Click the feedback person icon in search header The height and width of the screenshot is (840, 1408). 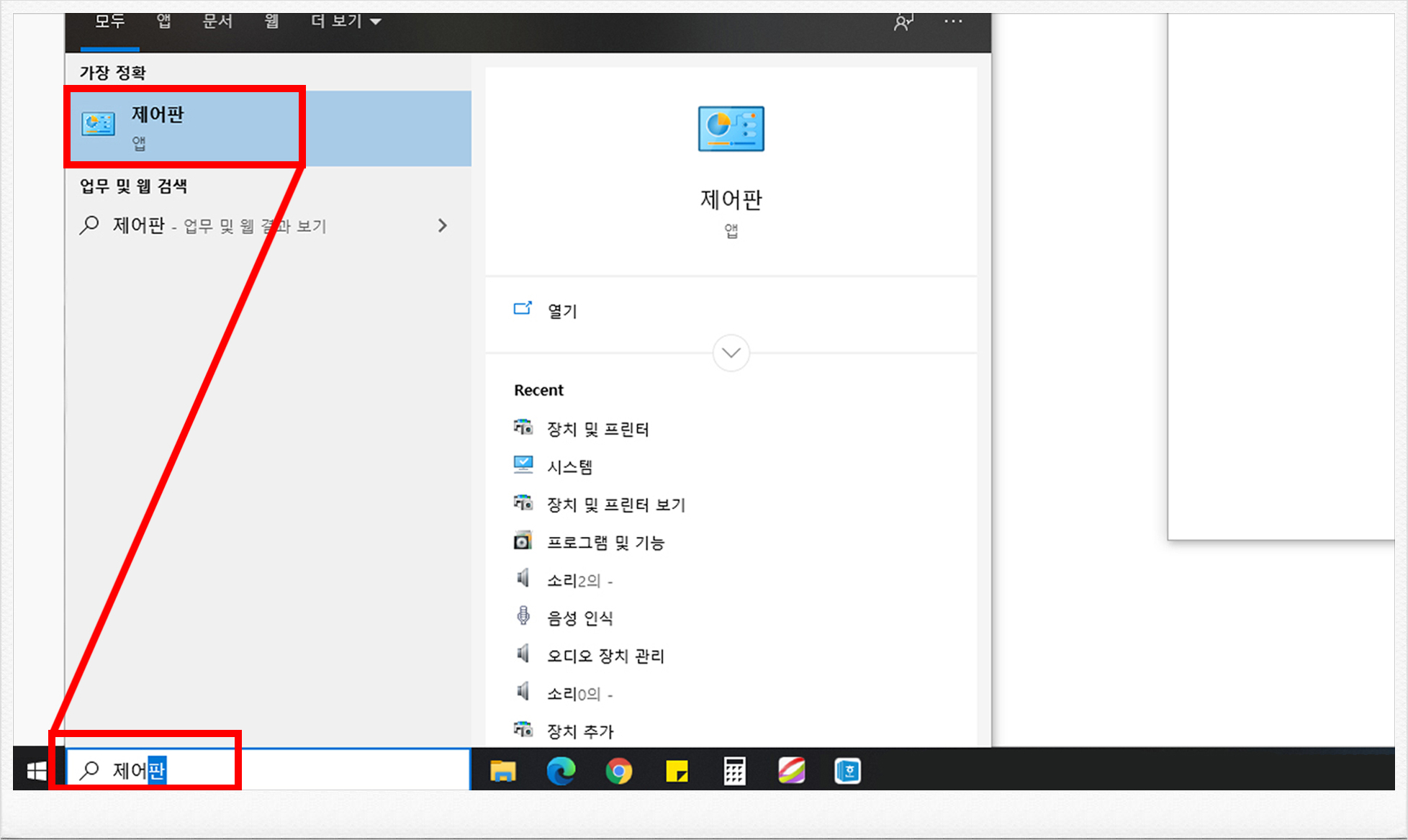pyautogui.click(x=903, y=22)
